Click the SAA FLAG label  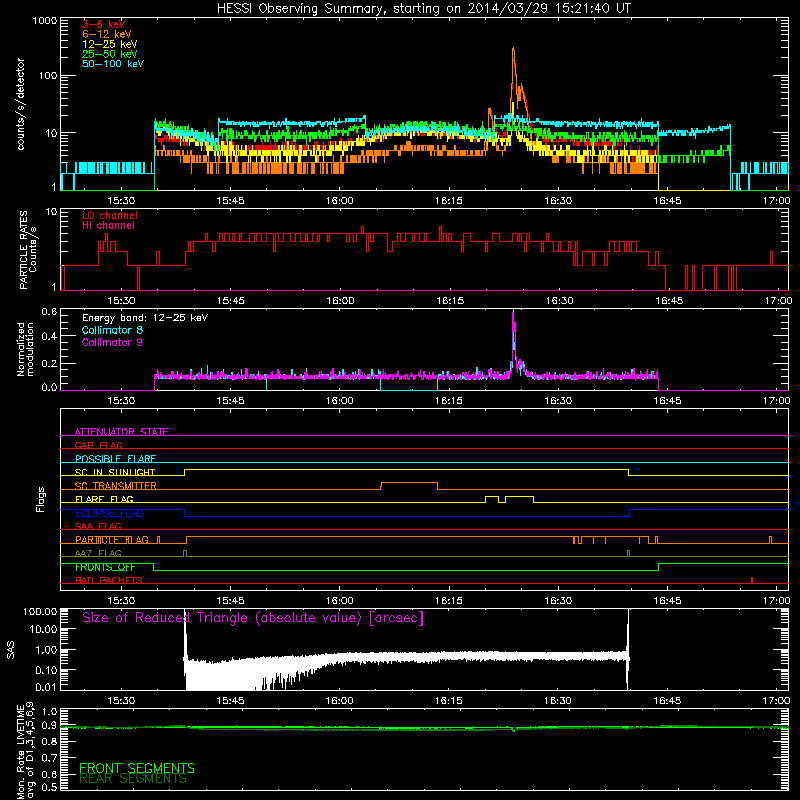98,526
